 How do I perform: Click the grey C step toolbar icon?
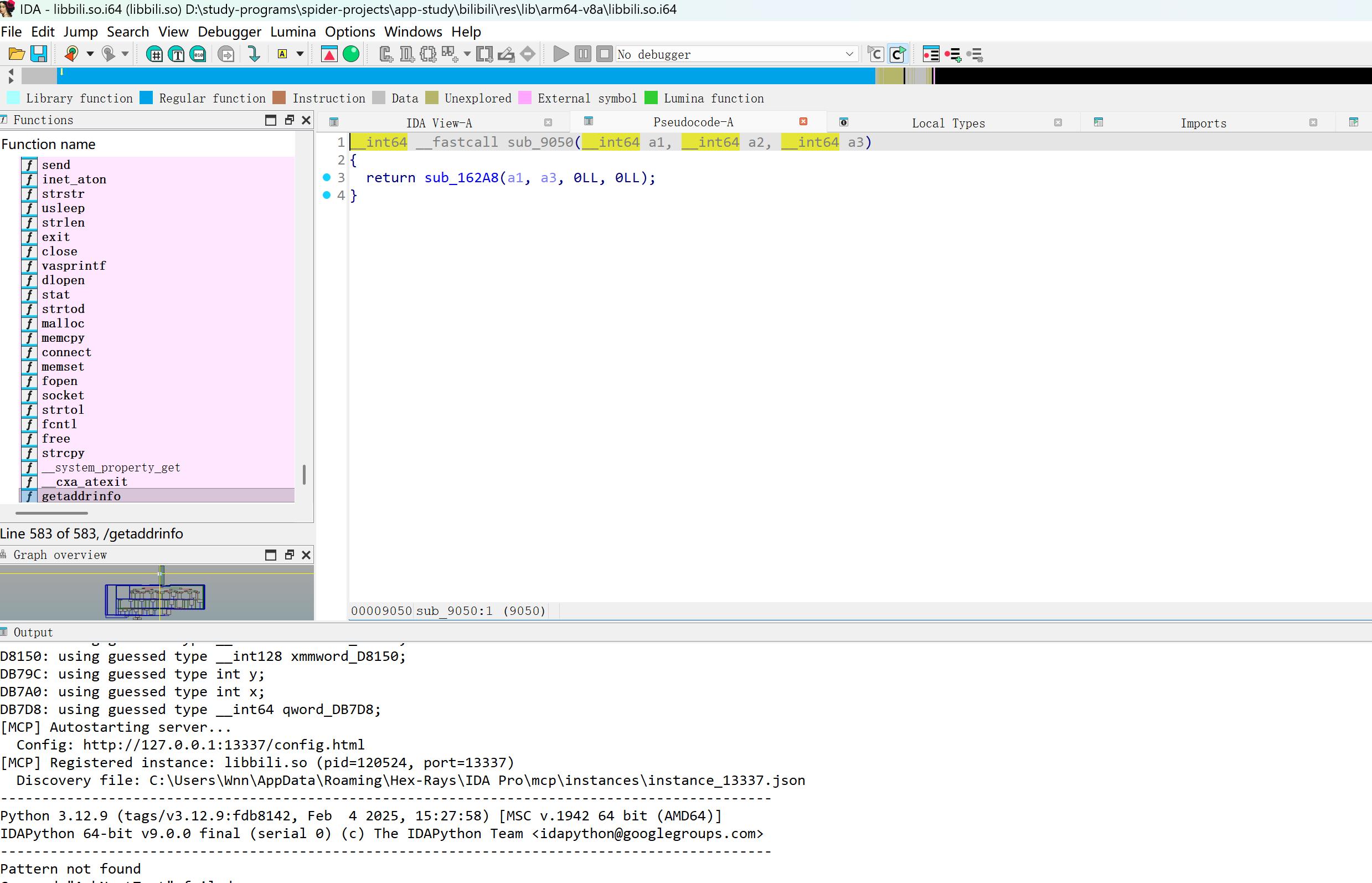[875, 54]
